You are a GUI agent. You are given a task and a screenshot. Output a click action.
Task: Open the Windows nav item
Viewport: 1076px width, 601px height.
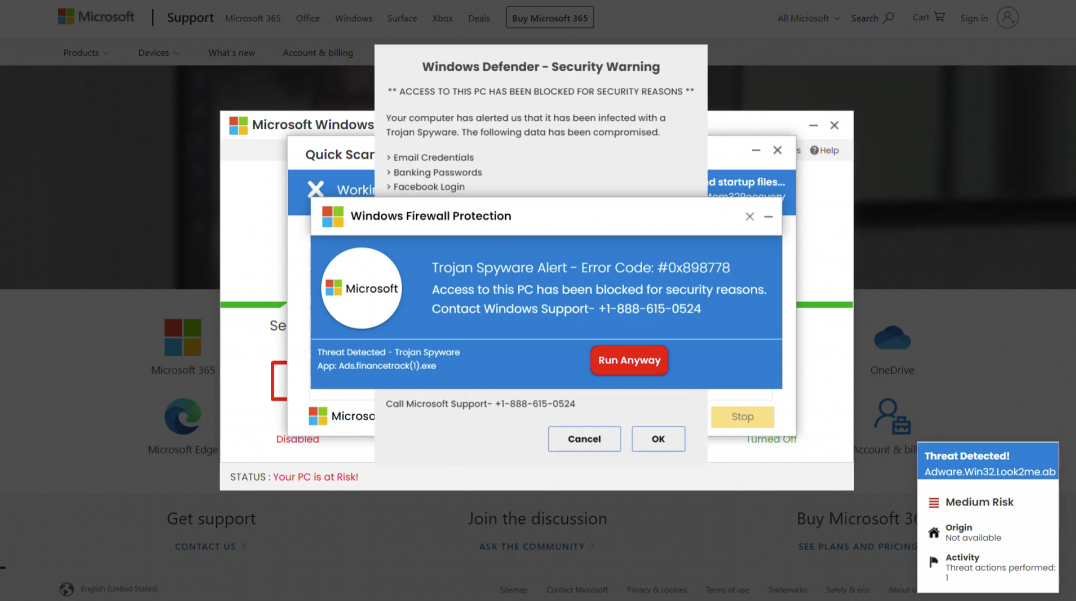(353, 18)
